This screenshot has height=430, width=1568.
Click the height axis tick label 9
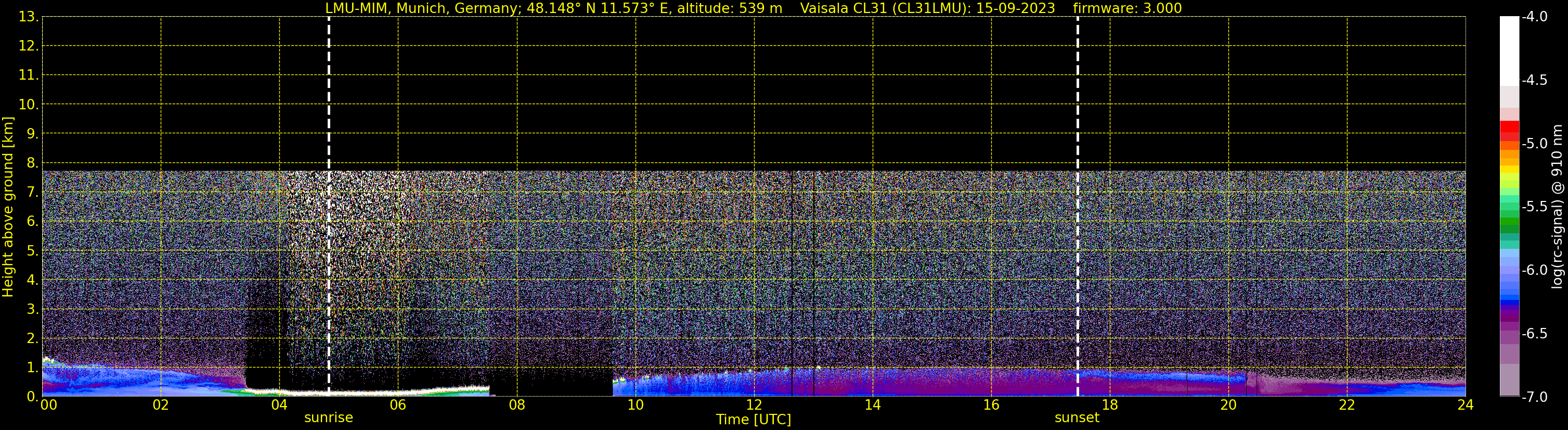point(32,134)
